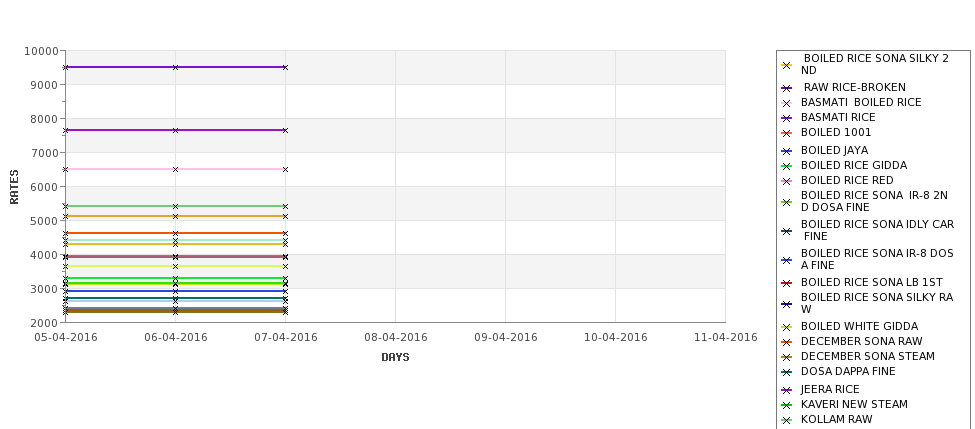975x429 pixels.
Task: Click BOILED RICE SONA IR-8 2ND DOSA FINE label
Action: [874, 201]
